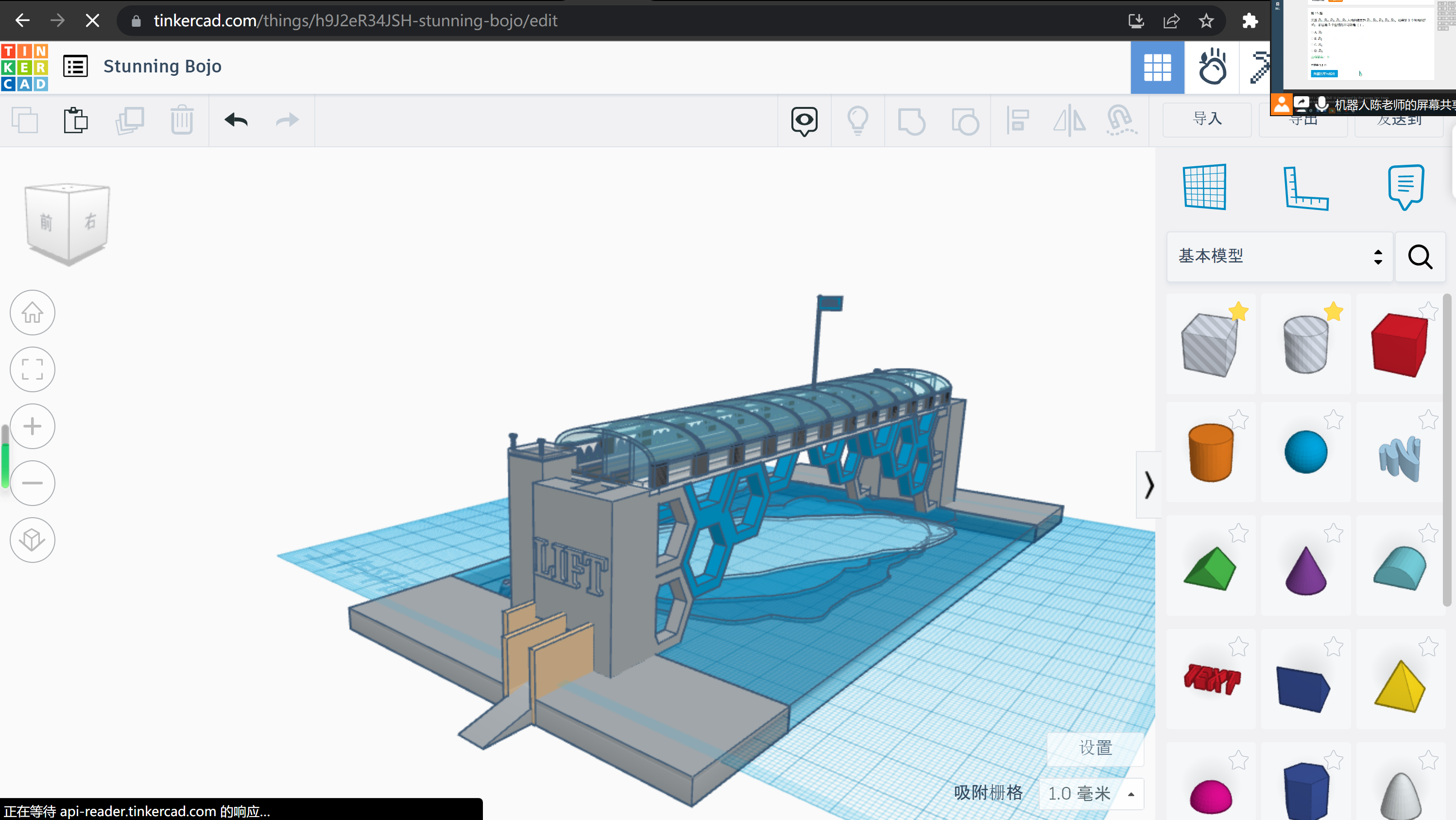Favorite the orange cylinder star
Screen dimensions: 1456x820
[x=1238, y=419]
